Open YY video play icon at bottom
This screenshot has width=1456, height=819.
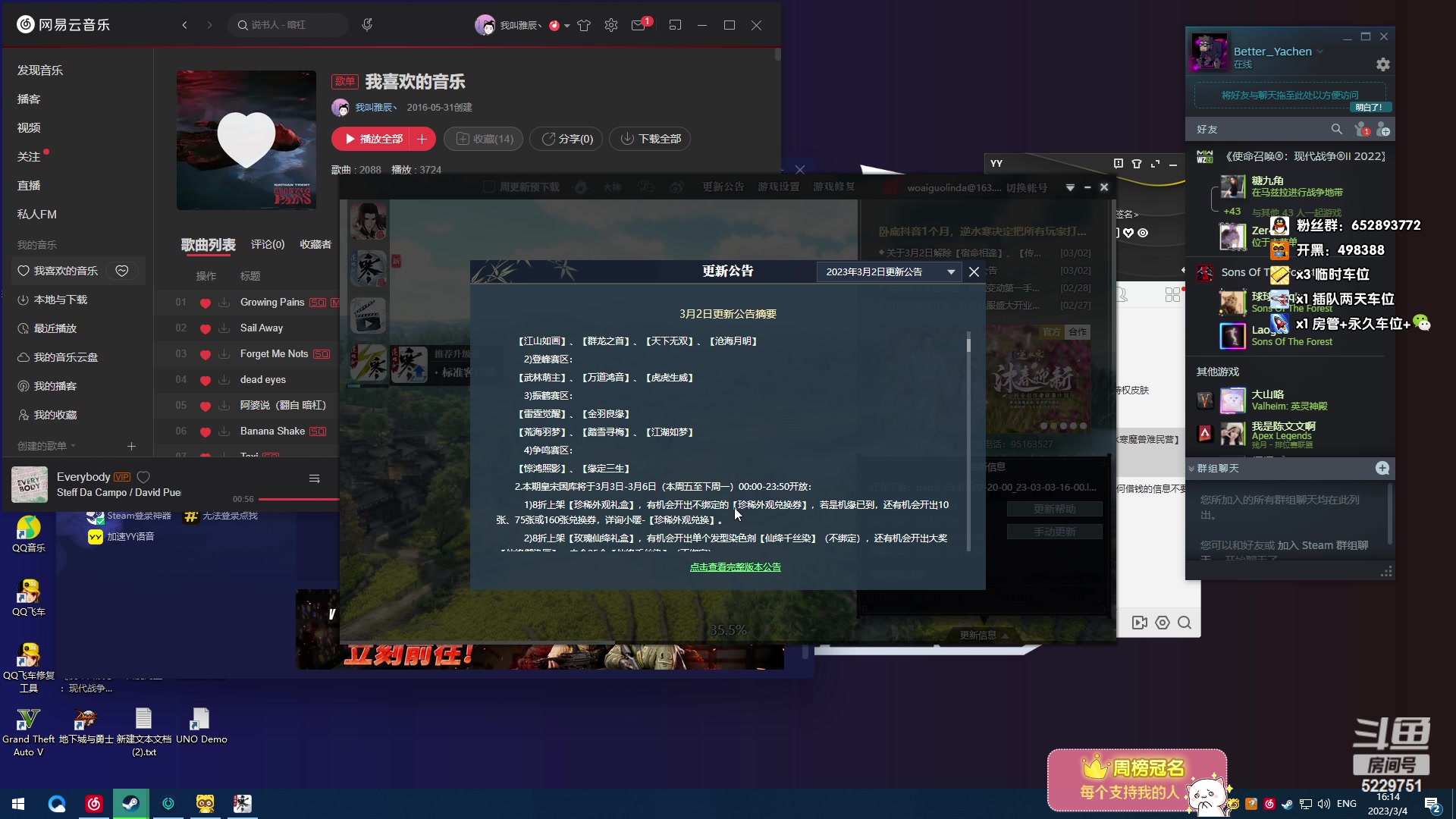tap(1139, 623)
